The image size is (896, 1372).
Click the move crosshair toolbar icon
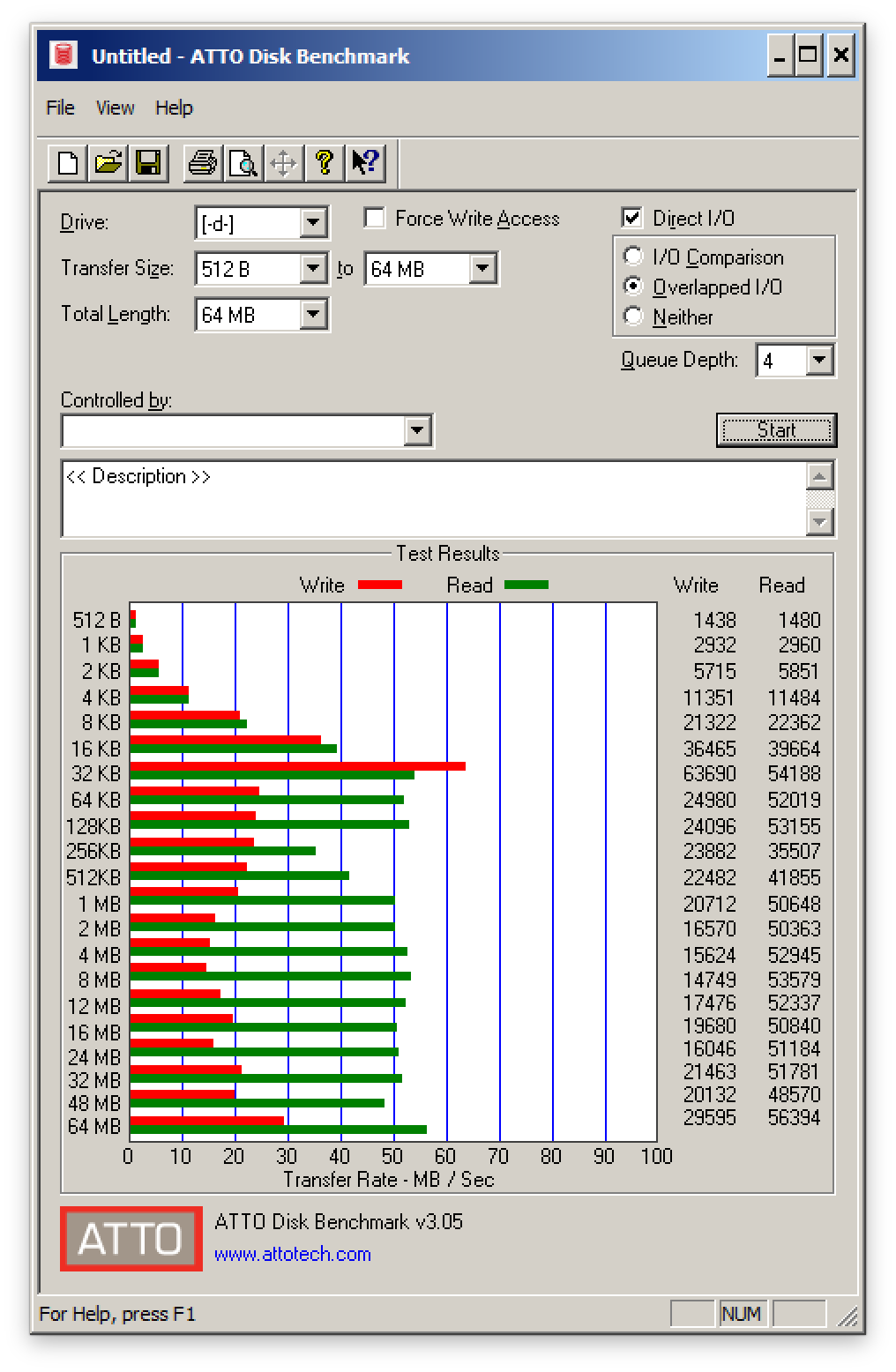click(283, 163)
